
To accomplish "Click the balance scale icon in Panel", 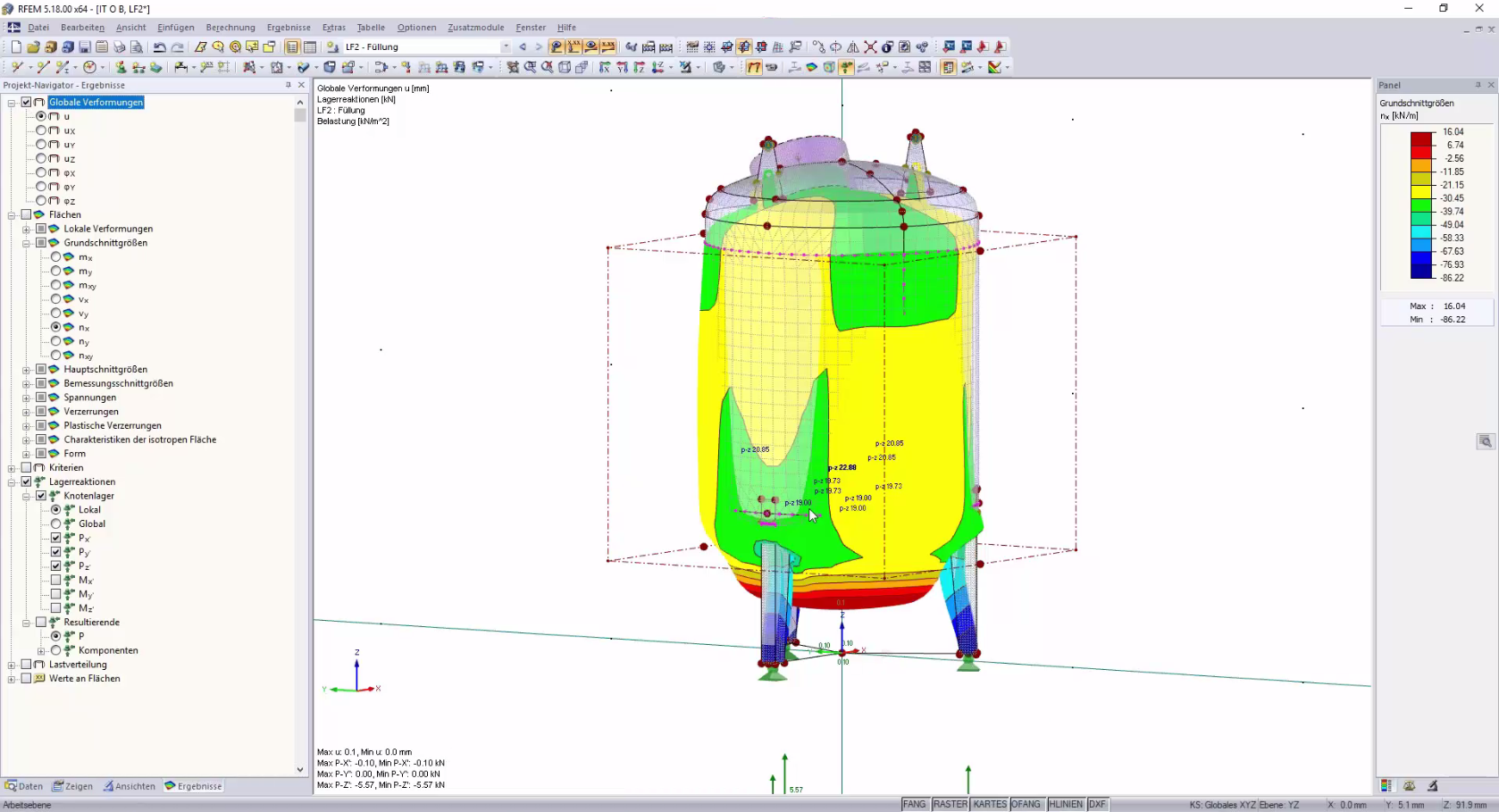I will coord(1410,786).
